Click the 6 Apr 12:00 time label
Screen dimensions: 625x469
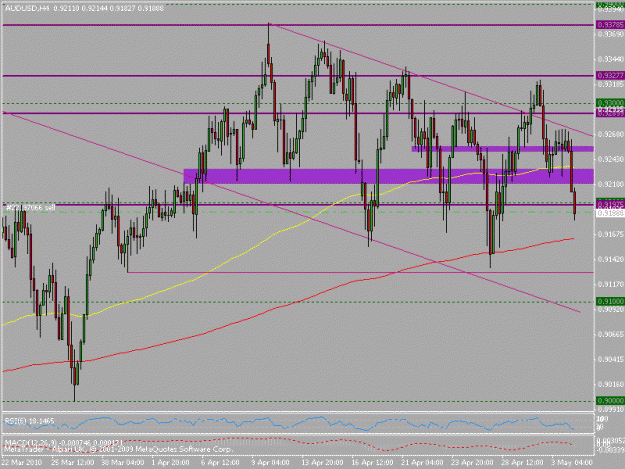click(220, 463)
